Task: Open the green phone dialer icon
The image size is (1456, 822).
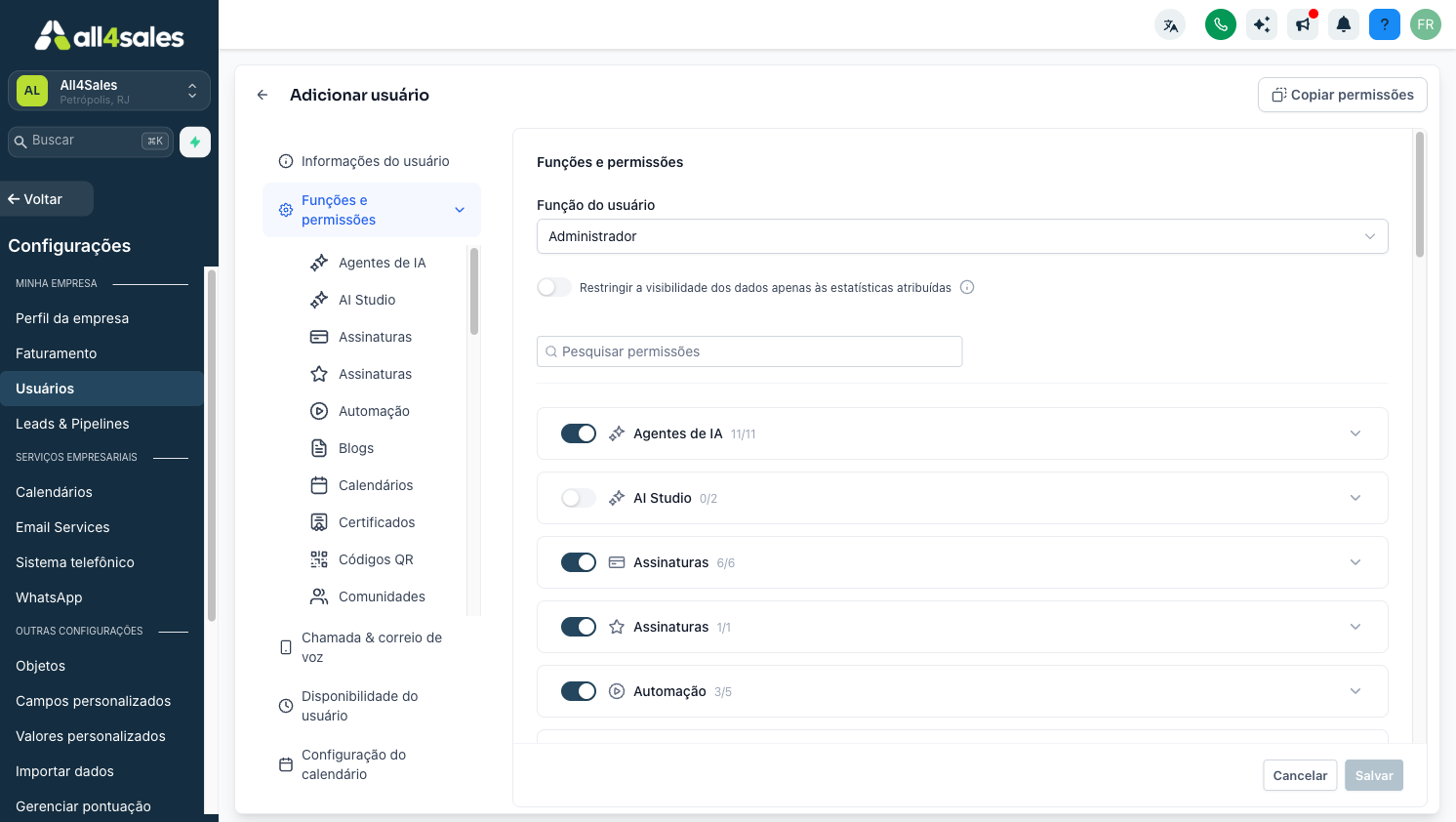Action: (x=1221, y=24)
